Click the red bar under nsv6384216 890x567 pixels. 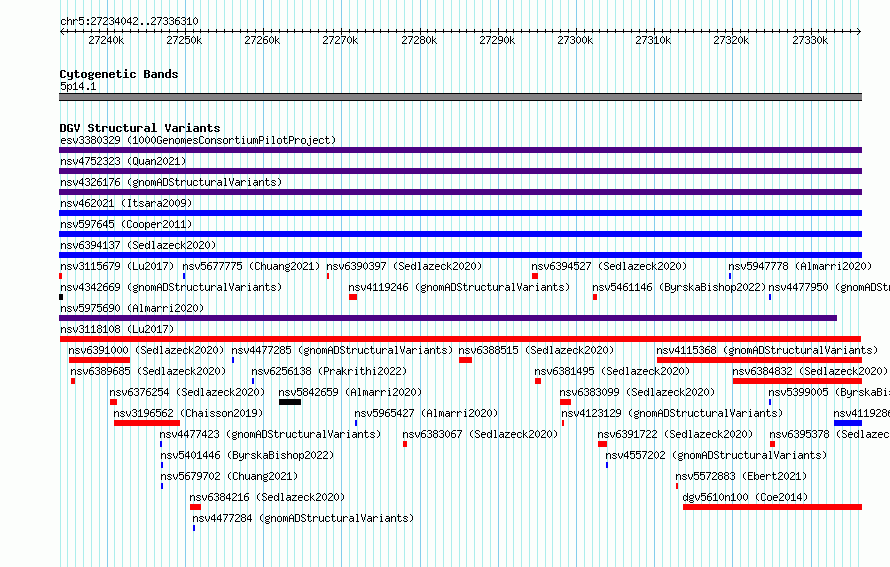point(195,507)
